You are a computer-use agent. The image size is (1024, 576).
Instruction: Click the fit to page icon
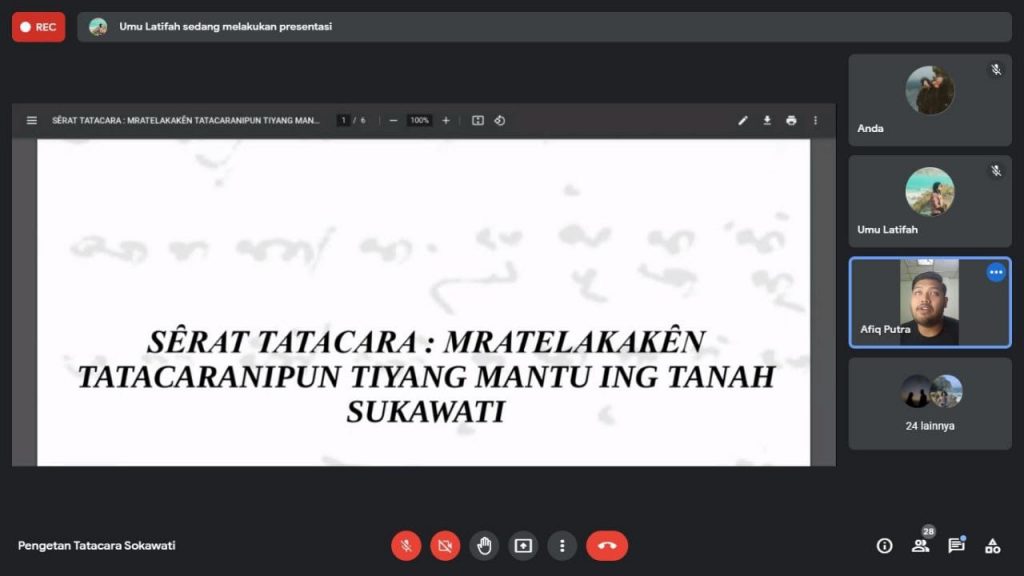coord(478,120)
